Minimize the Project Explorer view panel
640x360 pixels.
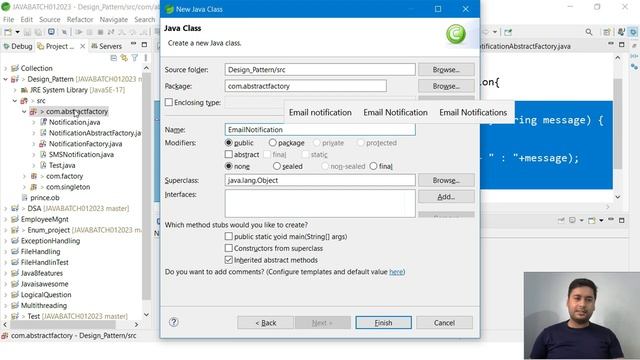133,44
